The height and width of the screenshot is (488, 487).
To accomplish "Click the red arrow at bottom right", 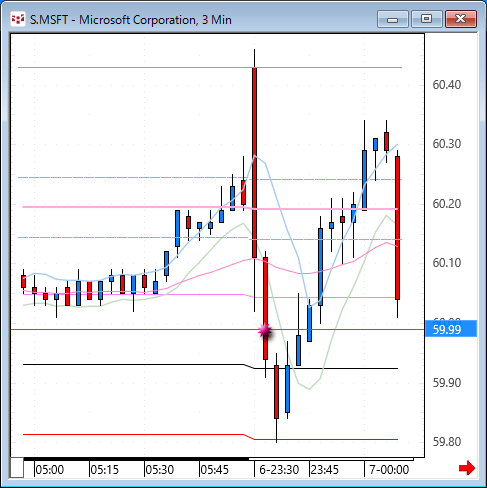I will tap(467, 468).
